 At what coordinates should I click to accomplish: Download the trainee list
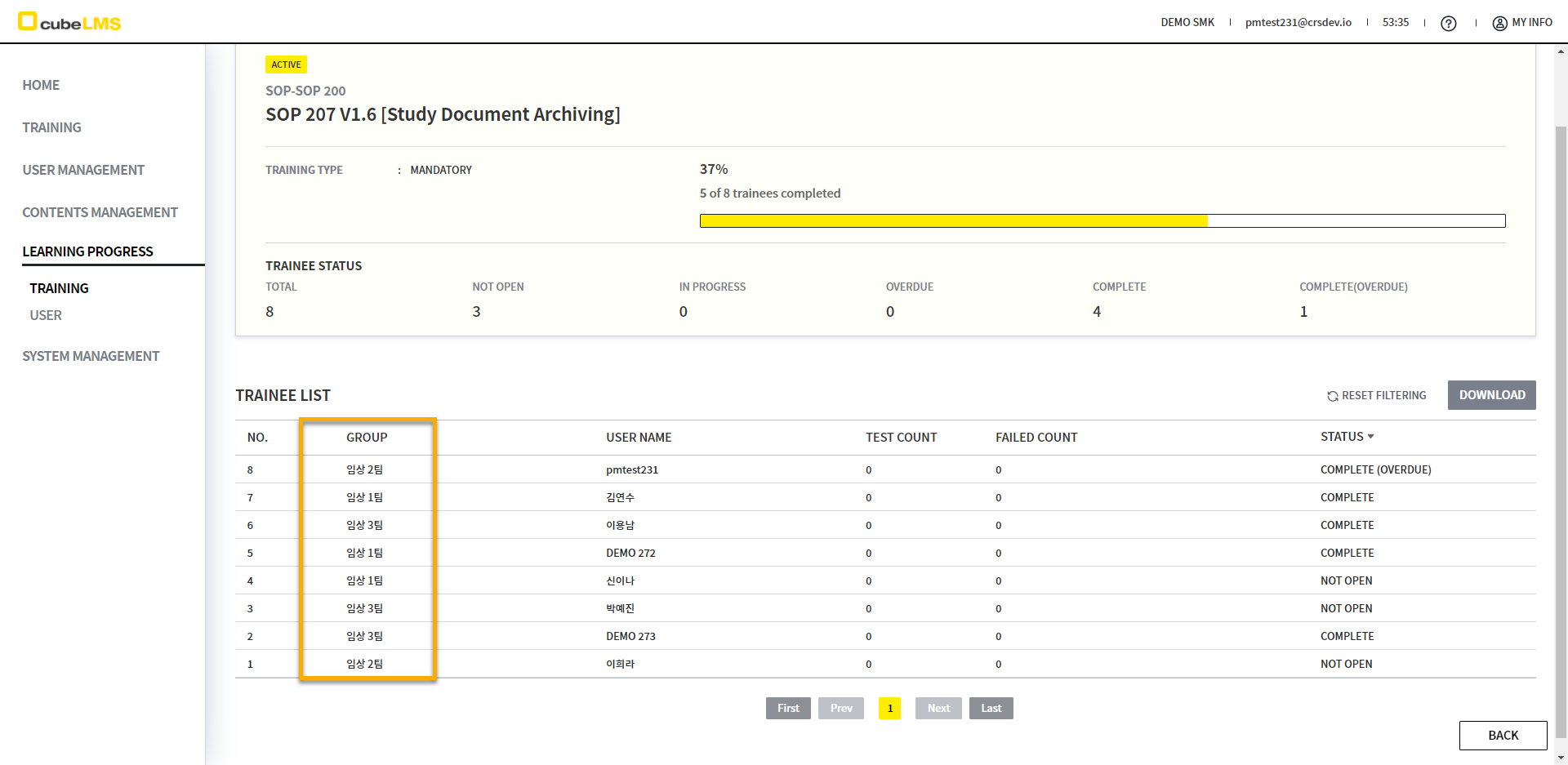click(1491, 395)
